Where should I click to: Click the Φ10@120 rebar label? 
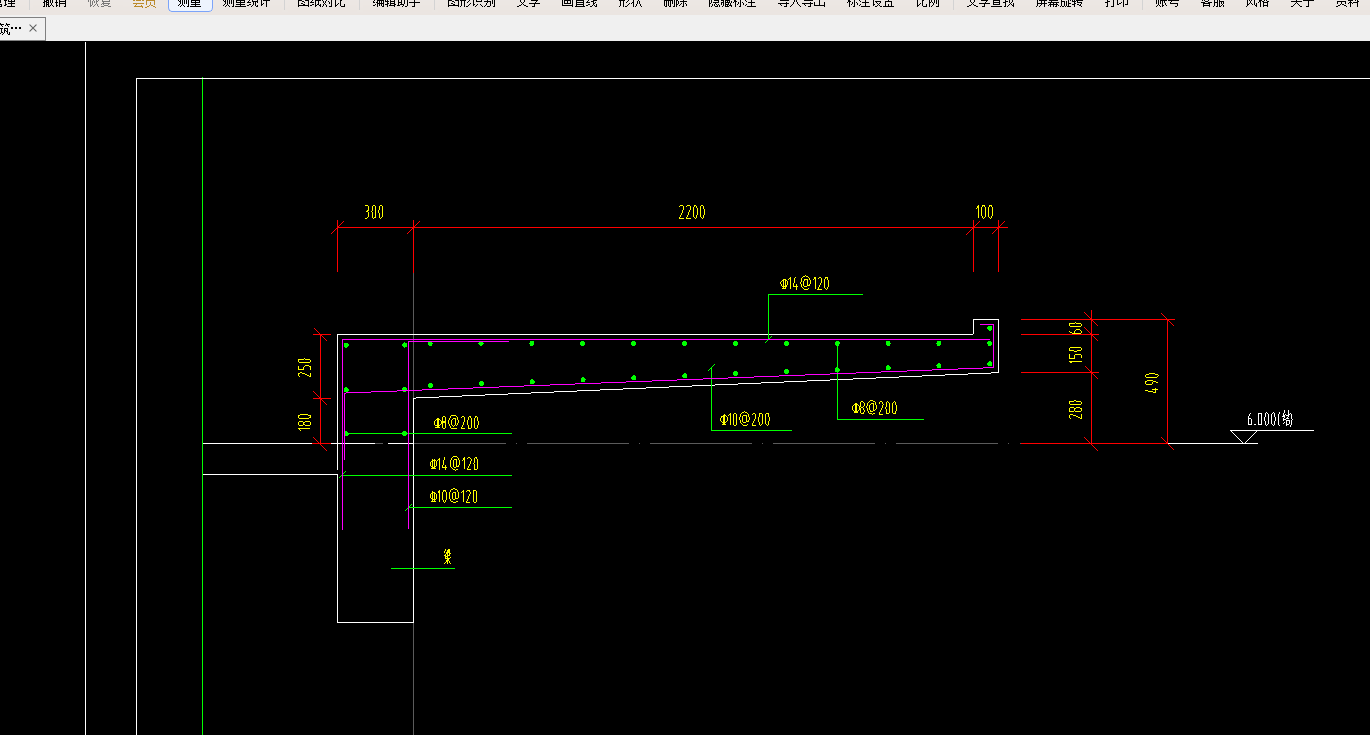[x=454, y=496]
